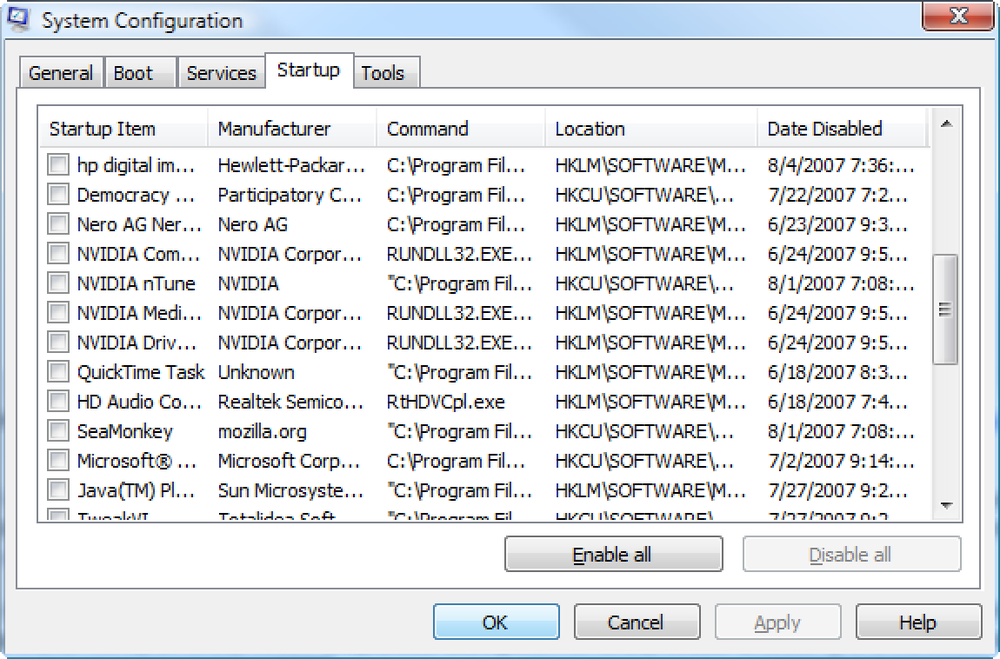This screenshot has height=659, width=1000.
Task: Select the Participatory C... manufacturer cell
Action: coord(290,195)
